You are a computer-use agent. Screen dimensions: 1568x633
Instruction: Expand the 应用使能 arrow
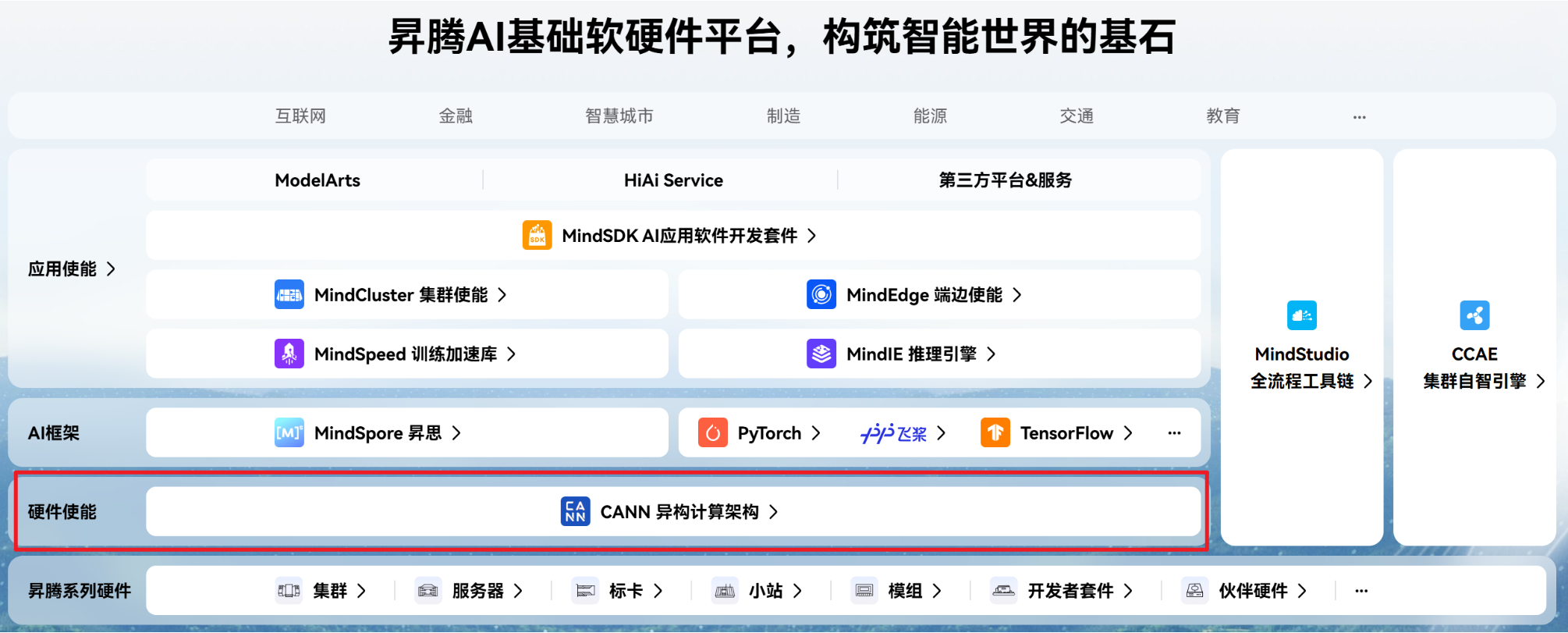(x=111, y=269)
